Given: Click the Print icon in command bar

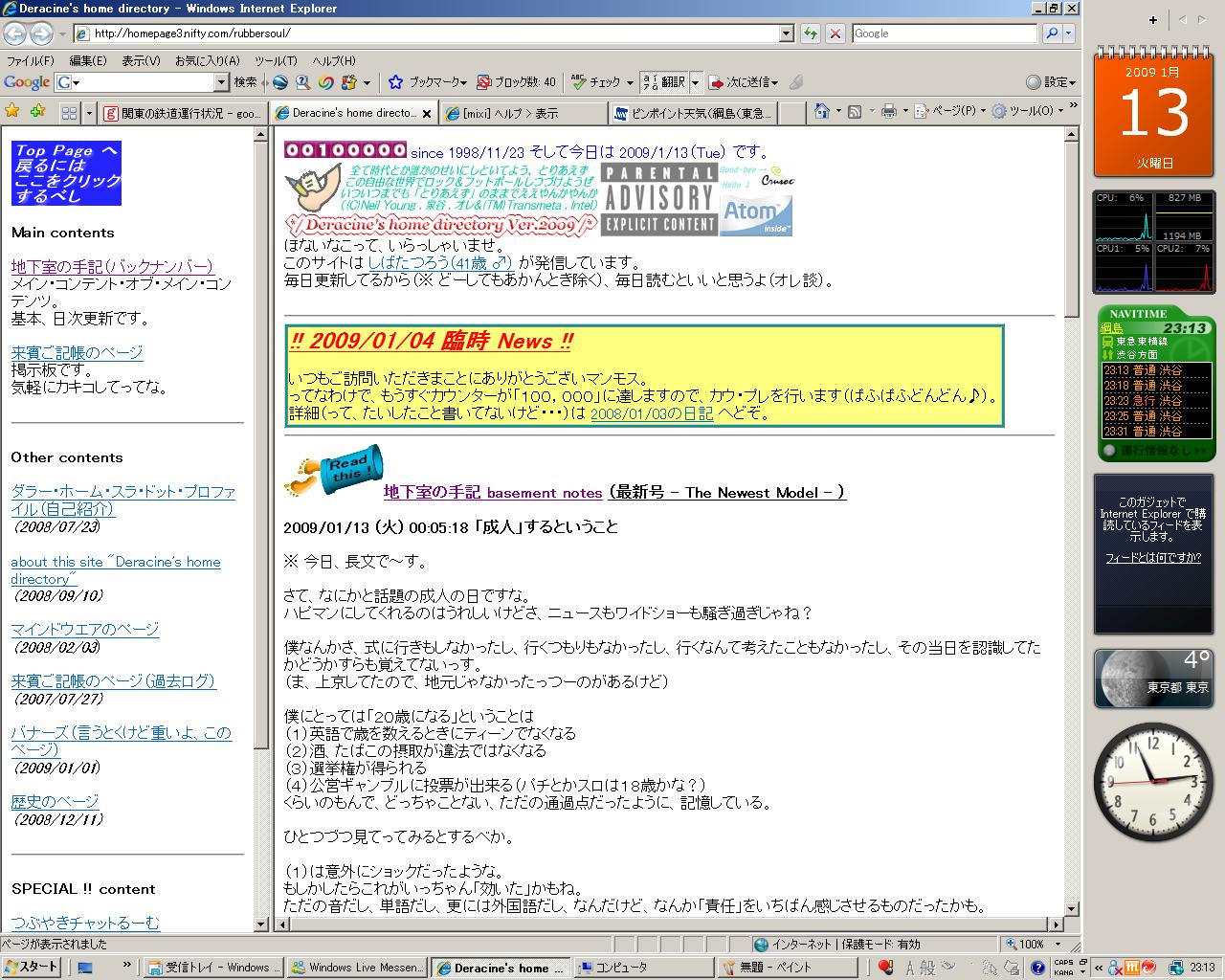Looking at the screenshot, I should point(888,111).
